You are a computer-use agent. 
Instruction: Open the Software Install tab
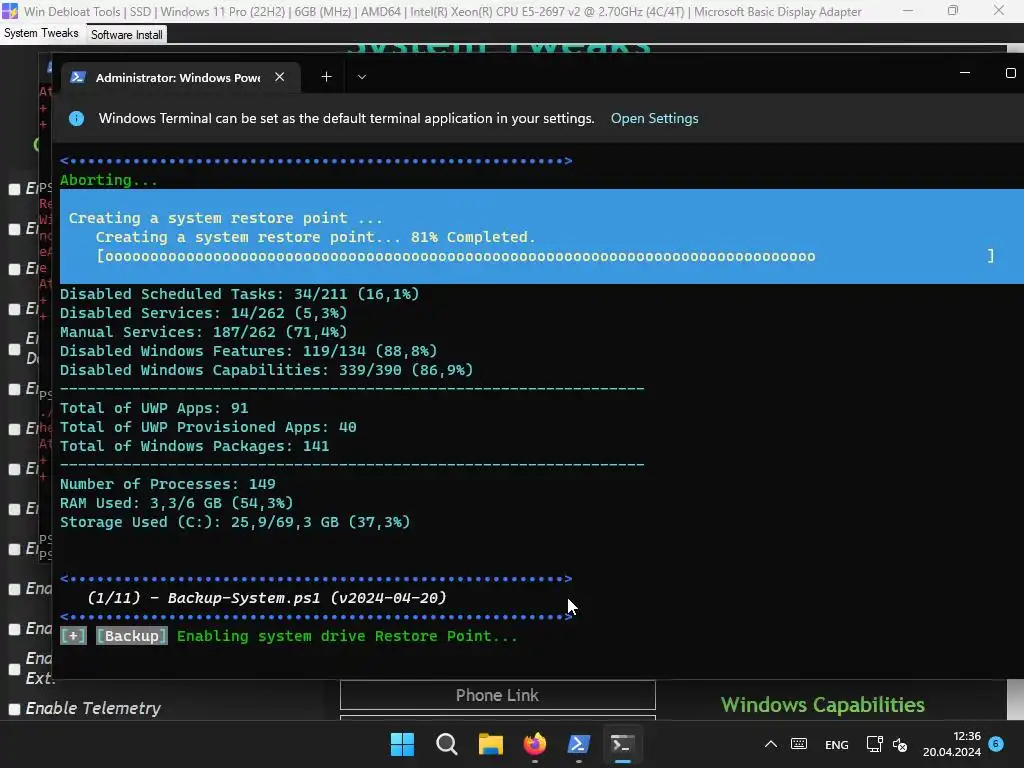(127, 35)
